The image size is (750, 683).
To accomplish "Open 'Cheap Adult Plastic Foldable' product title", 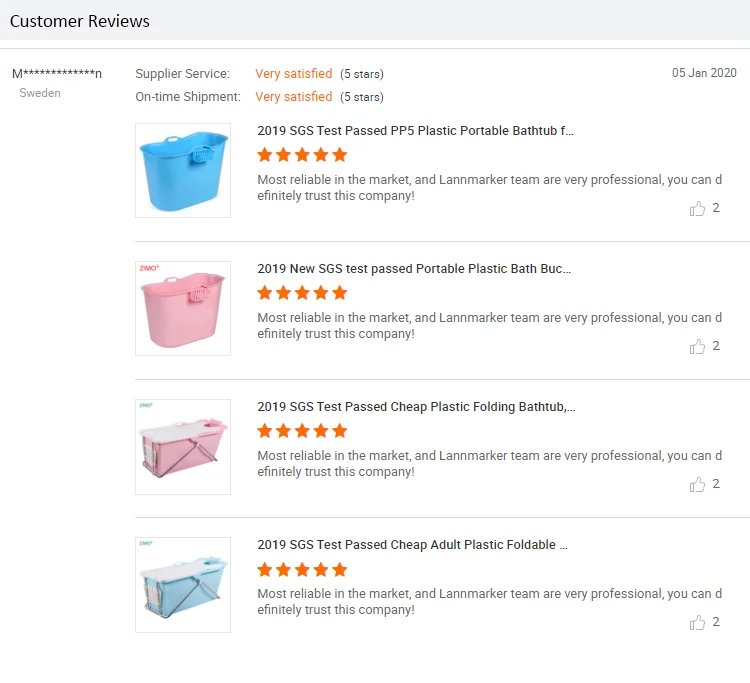I will (412, 545).
